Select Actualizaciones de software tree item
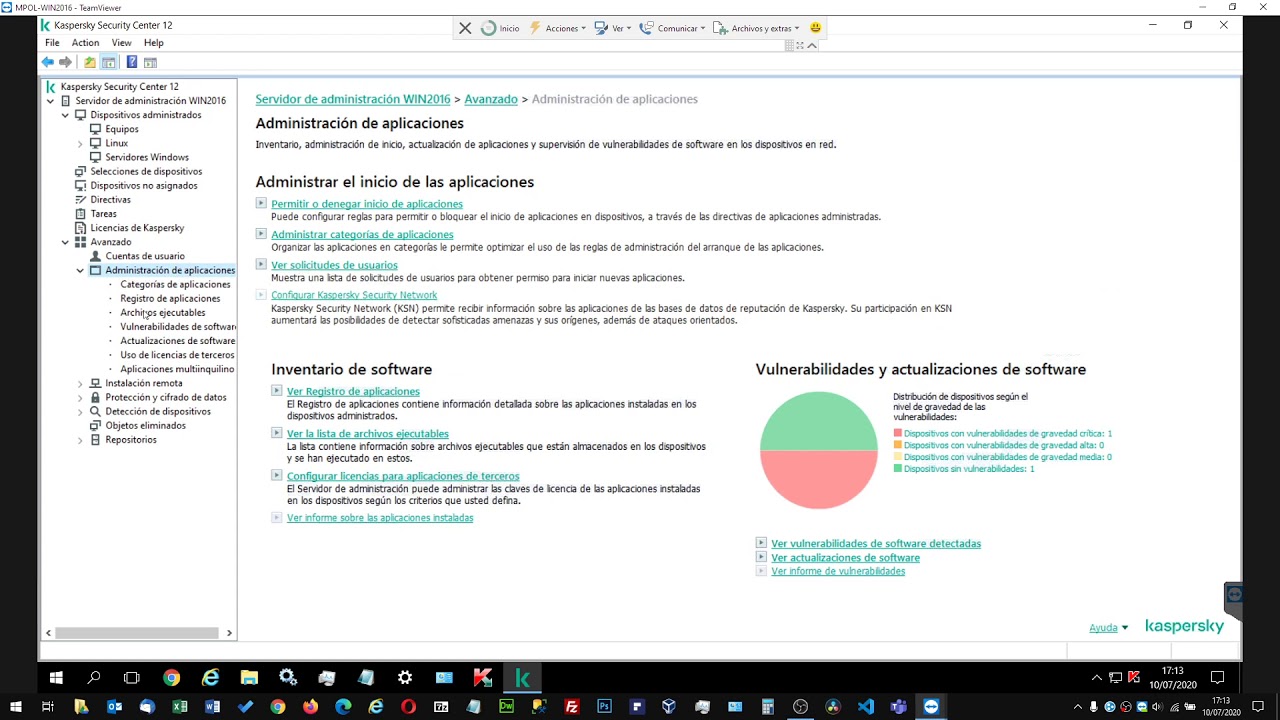Viewport: 1280px width, 720px height. [x=178, y=341]
